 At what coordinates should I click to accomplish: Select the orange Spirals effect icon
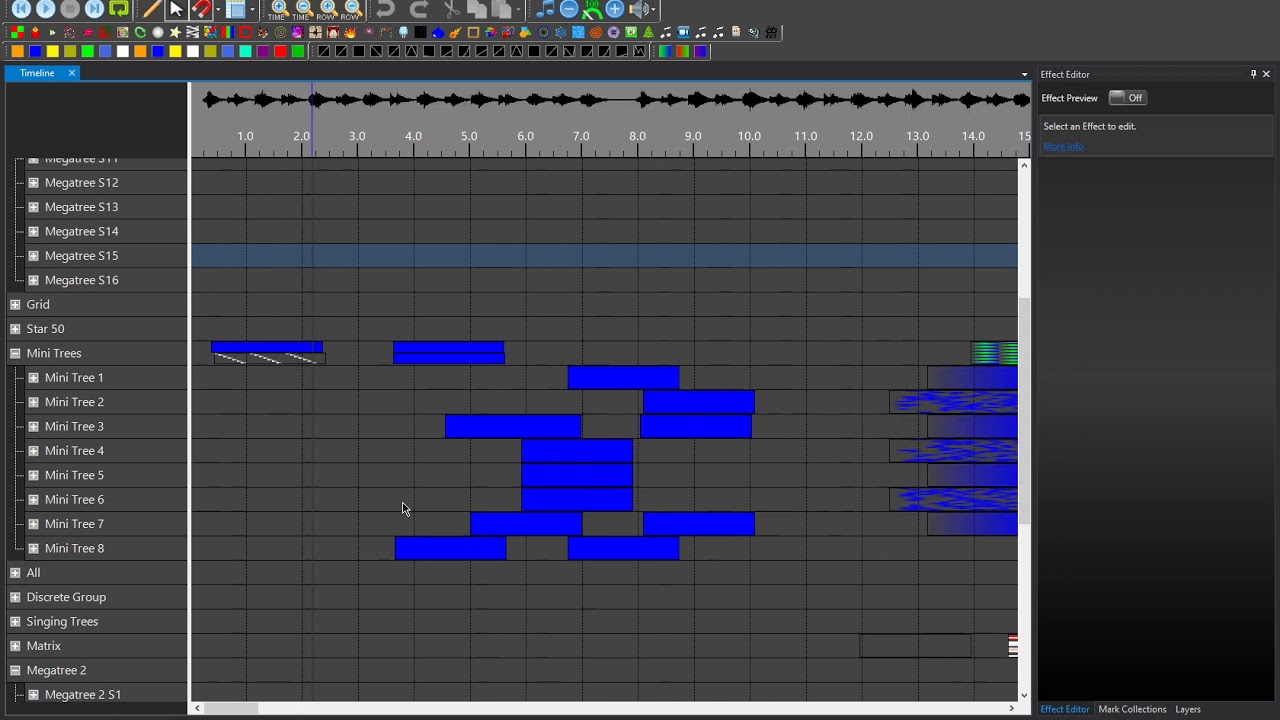(x=596, y=32)
